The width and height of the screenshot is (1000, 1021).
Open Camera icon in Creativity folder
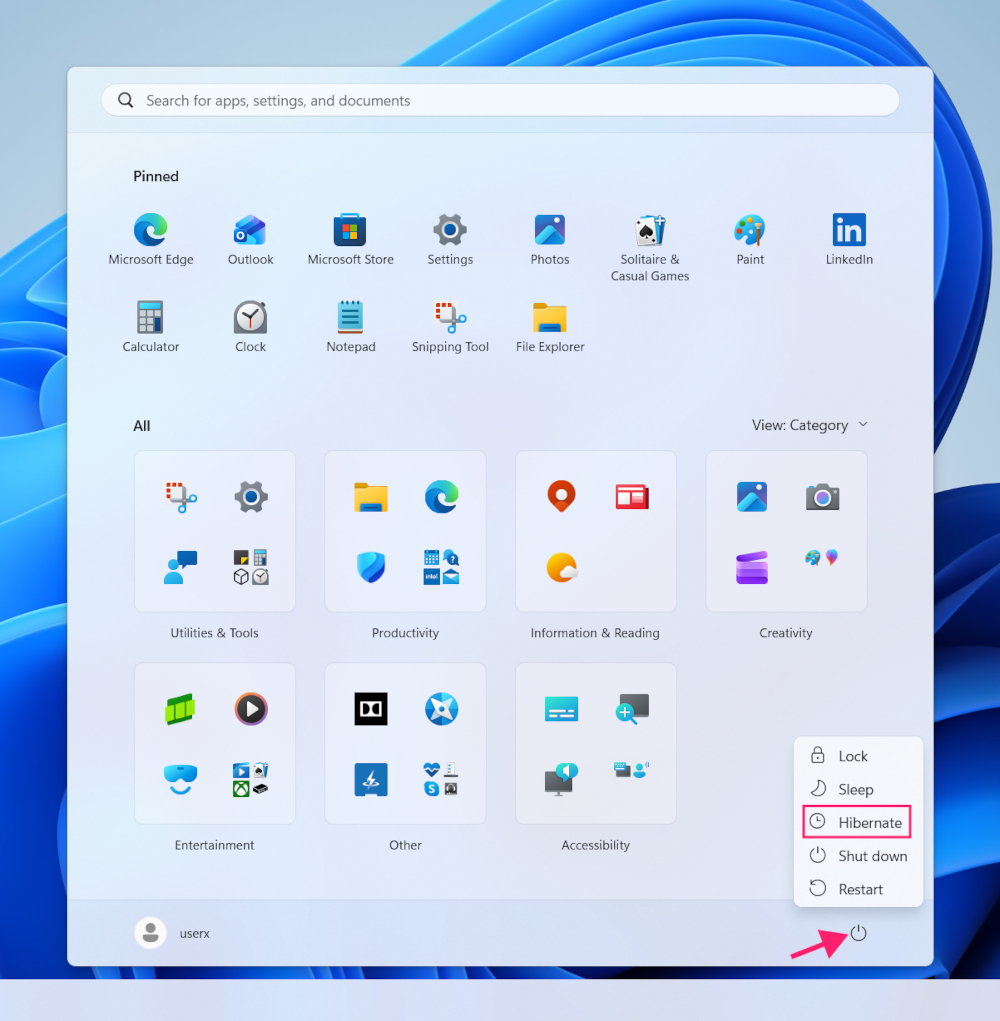point(822,497)
